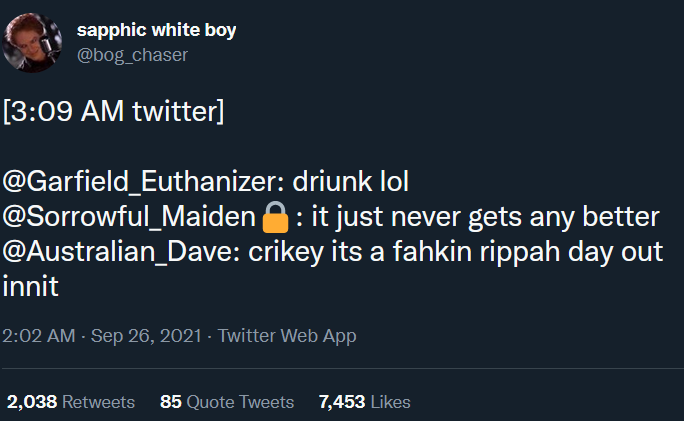Image resolution: width=684 pixels, height=421 pixels.
Task: Open the "2:02 AM" timestamp
Action: pos(40,336)
